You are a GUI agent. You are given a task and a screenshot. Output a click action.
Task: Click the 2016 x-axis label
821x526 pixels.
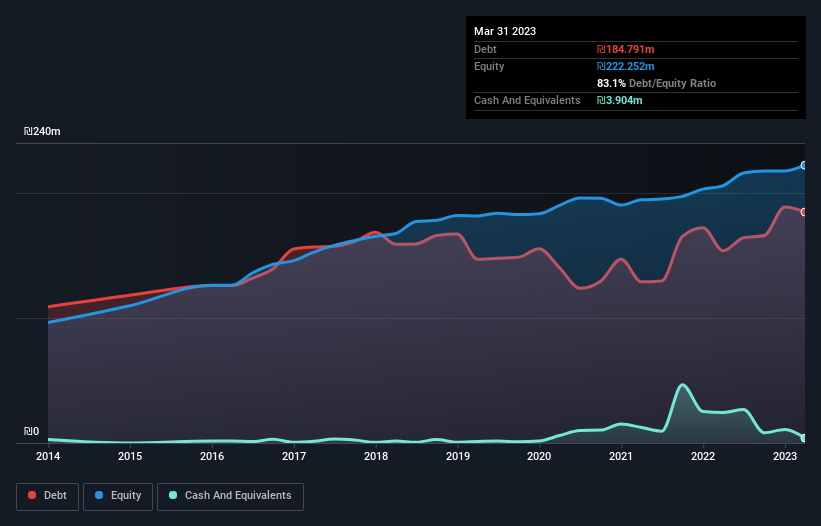pyautogui.click(x=212, y=456)
